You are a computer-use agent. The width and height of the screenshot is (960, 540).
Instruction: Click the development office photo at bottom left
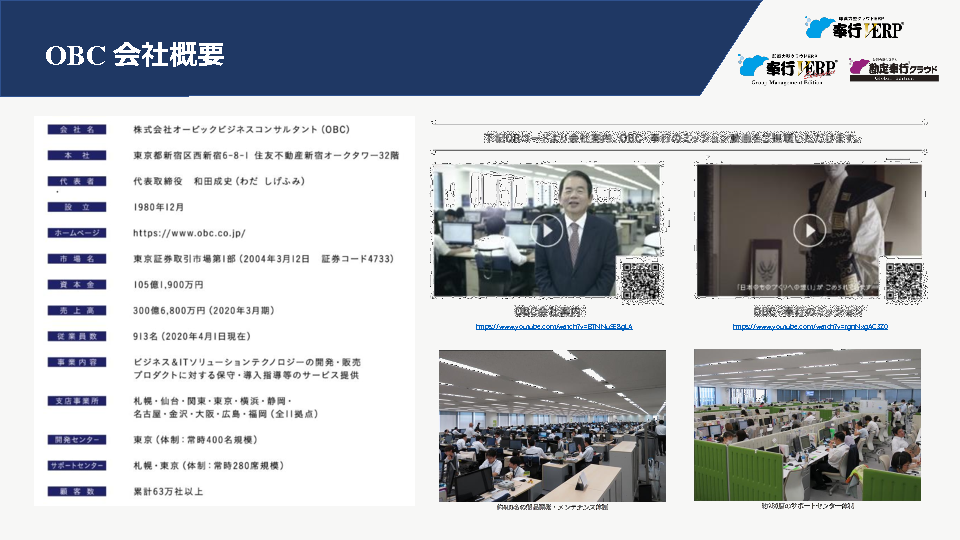click(552, 425)
